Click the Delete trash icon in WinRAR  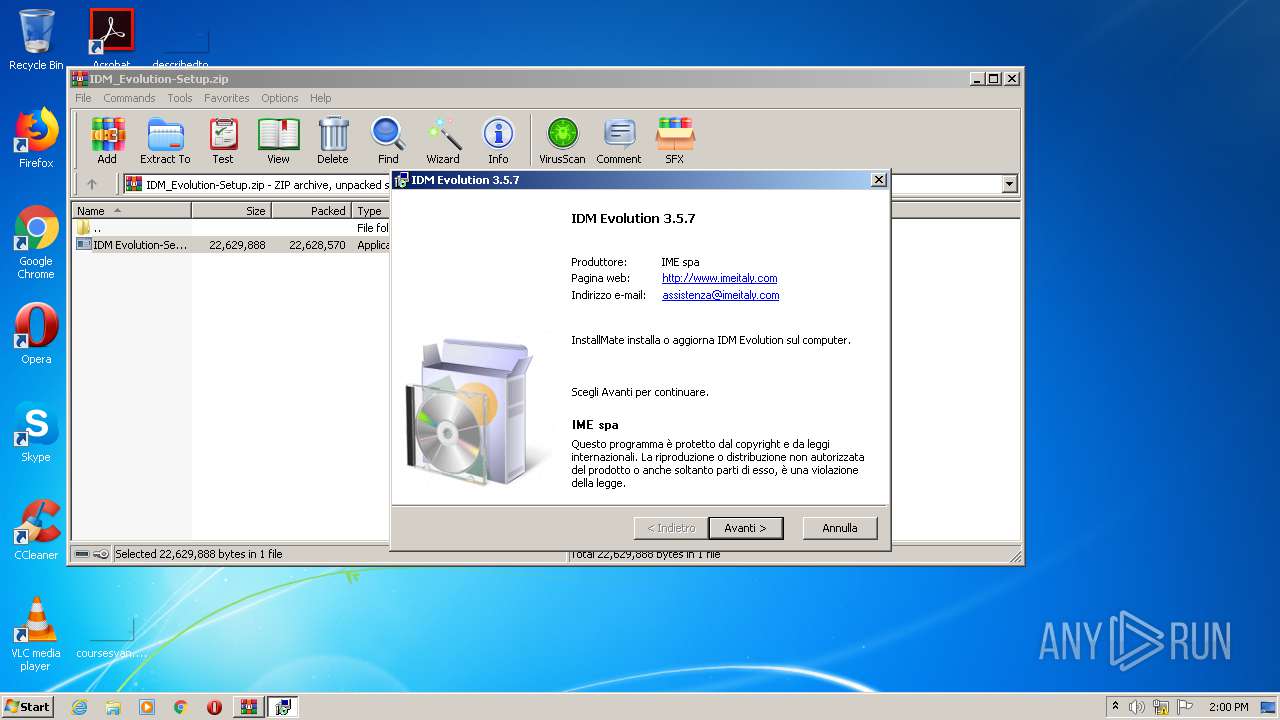pos(333,141)
